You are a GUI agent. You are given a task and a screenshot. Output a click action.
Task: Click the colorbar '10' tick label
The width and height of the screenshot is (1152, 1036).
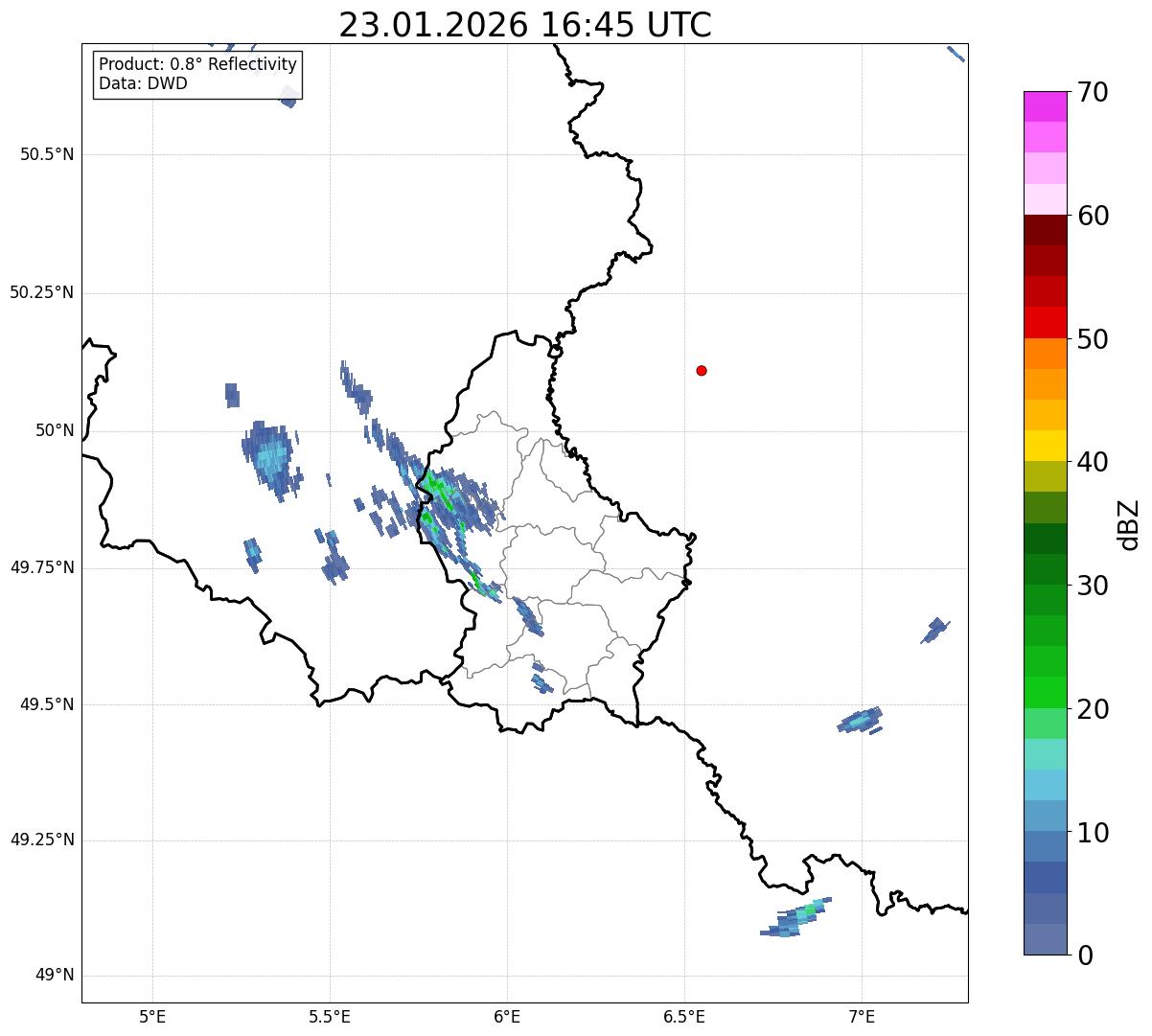(1093, 832)
